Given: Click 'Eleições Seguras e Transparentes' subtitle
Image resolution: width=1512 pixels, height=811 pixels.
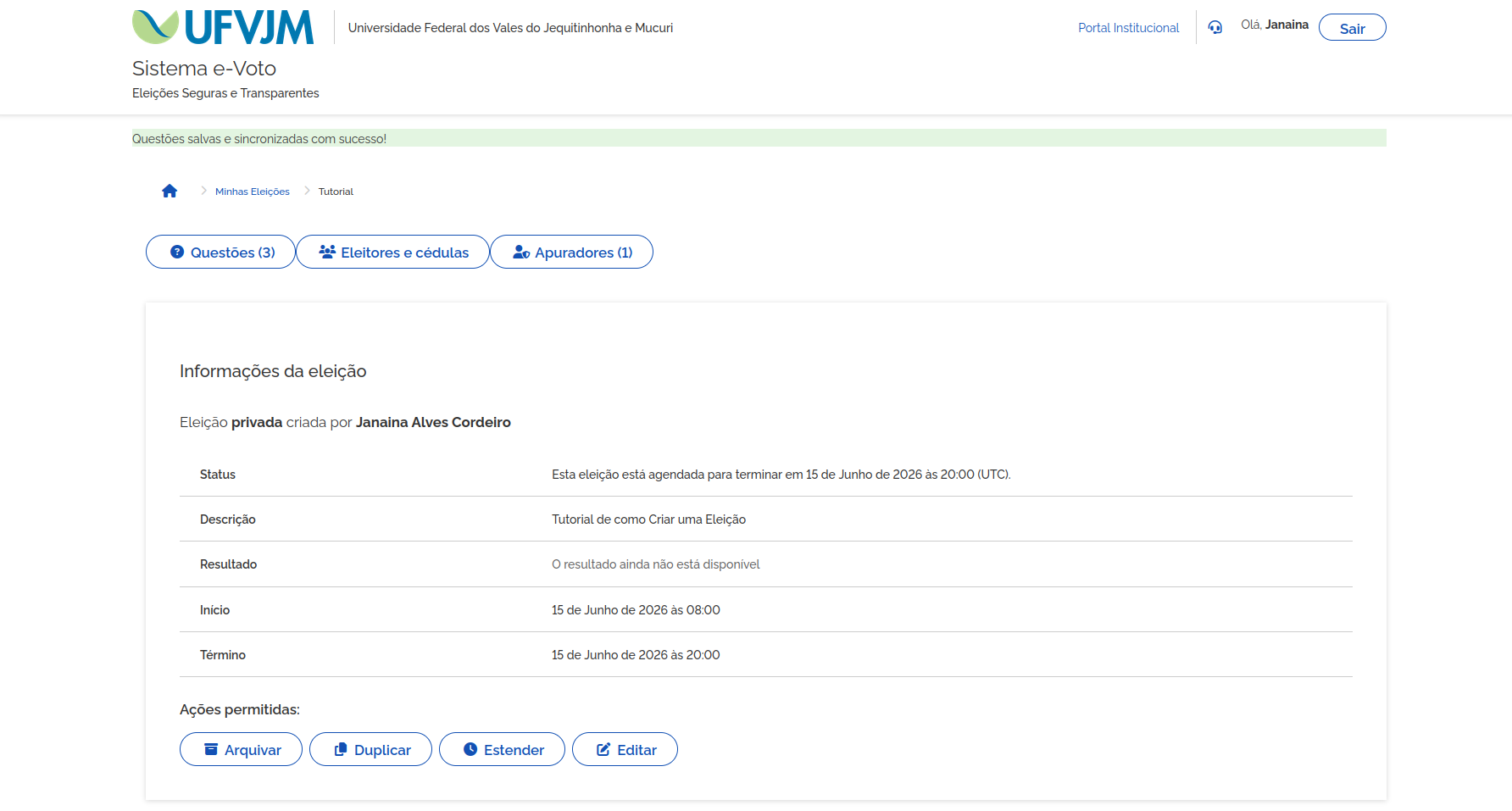Looking at the screenshot, I should [x=225, y=93].
